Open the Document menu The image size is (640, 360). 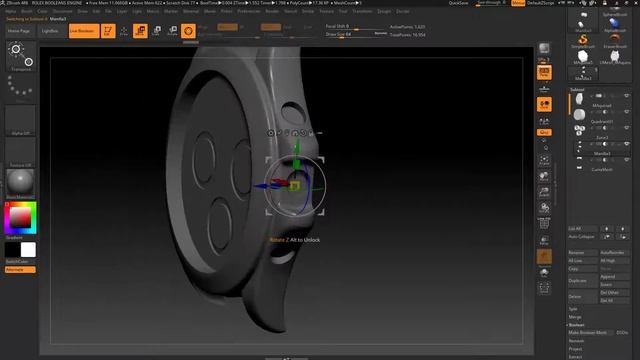pyautogui.click(x=62, y=11)
